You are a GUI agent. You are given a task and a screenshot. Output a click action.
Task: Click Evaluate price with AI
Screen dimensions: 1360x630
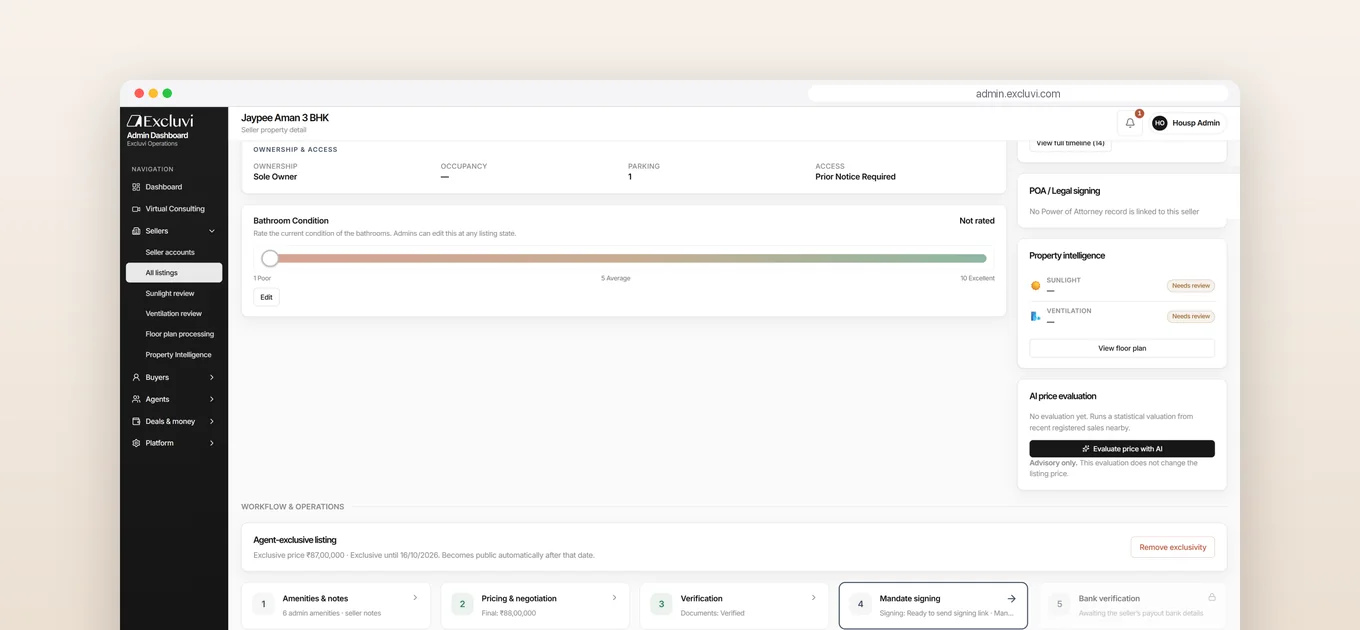(x=1122, y=449)
